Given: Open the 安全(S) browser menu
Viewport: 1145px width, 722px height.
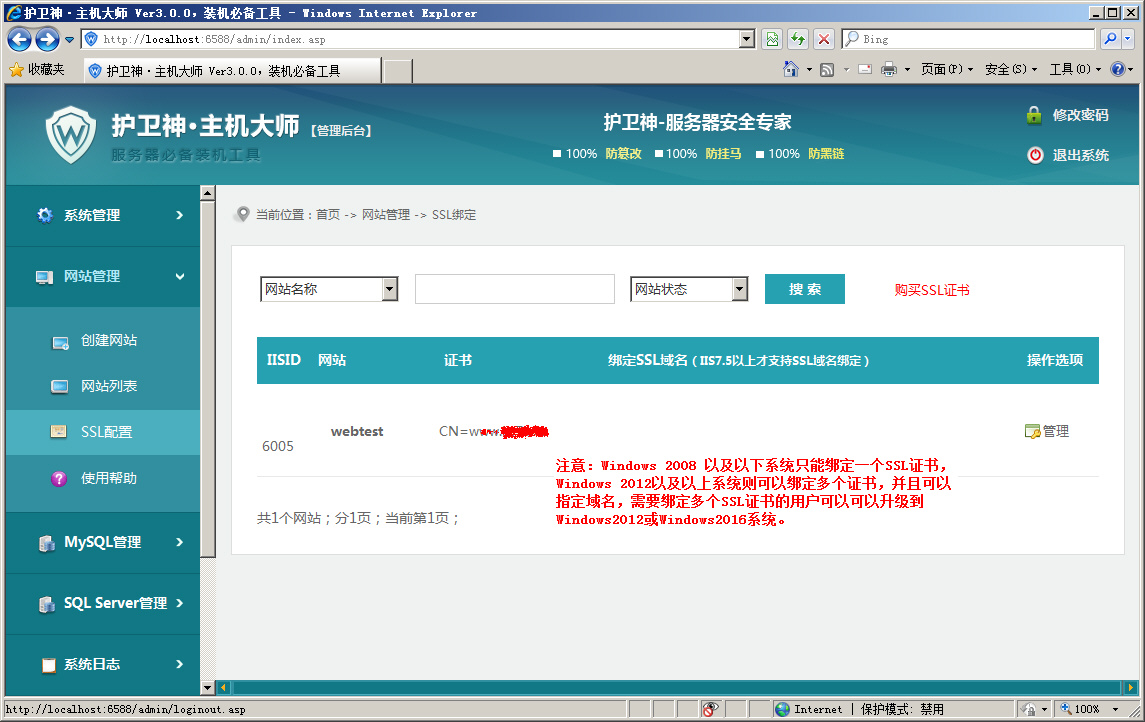Looking at the screenshot, I should click(x=1004, y=69).
